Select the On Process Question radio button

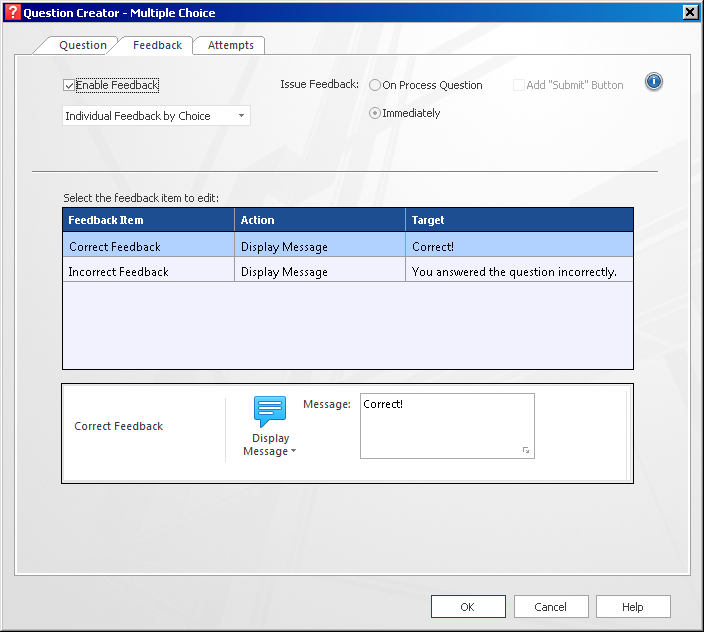[375, 85]
